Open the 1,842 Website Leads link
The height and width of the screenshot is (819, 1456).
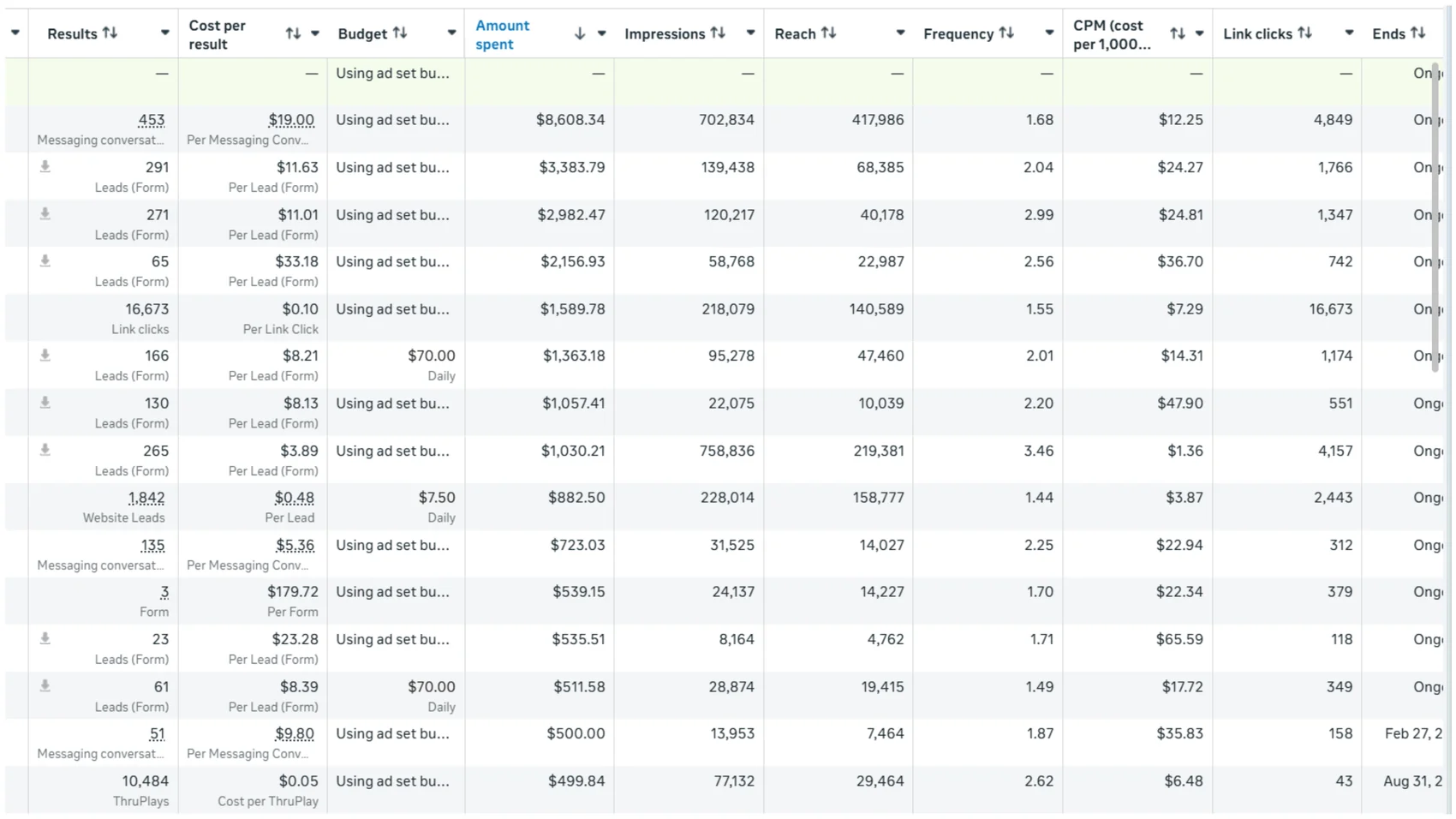[x=146, y=498]
